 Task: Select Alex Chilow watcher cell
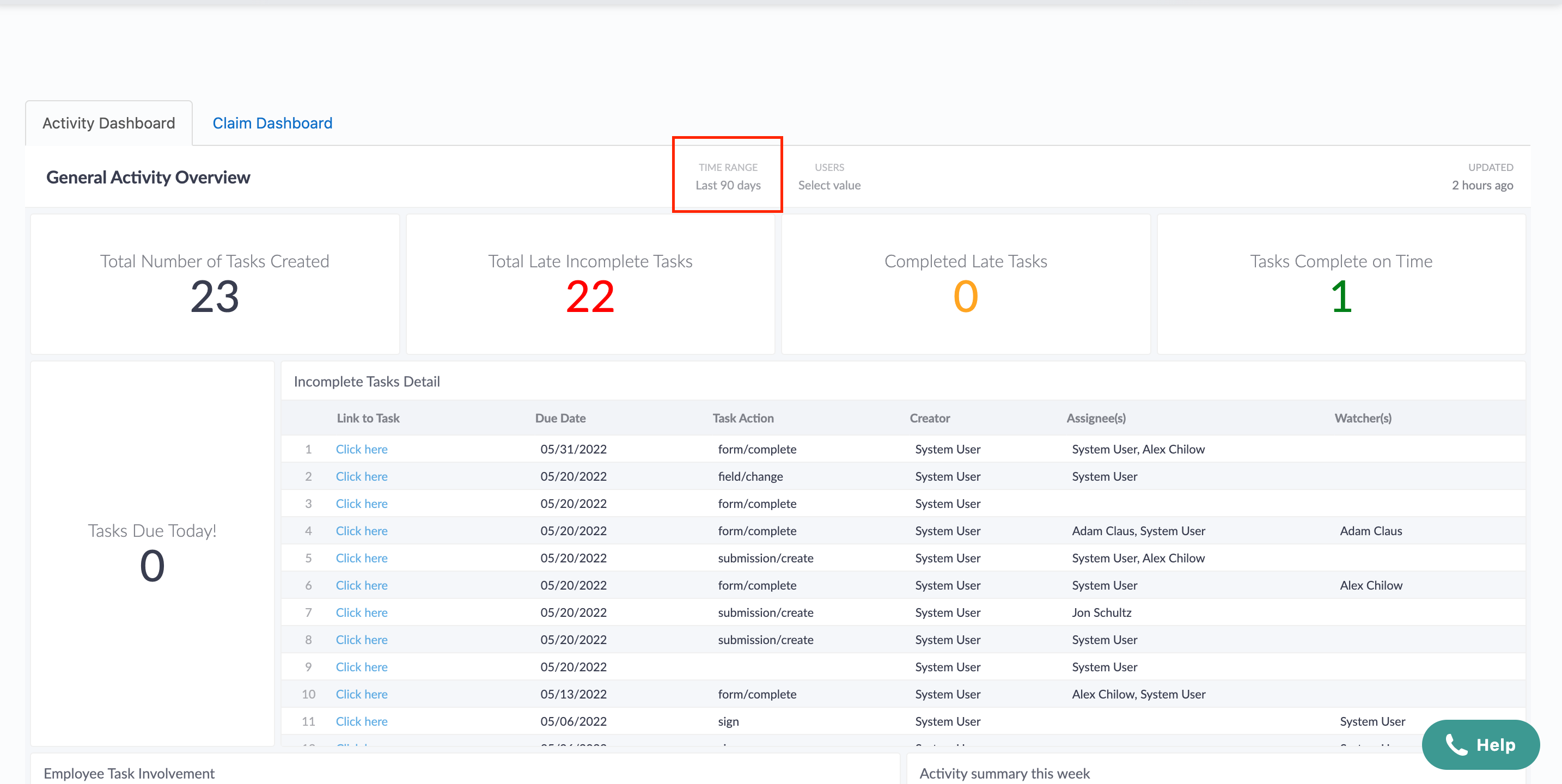click(x=1371, y=586)
